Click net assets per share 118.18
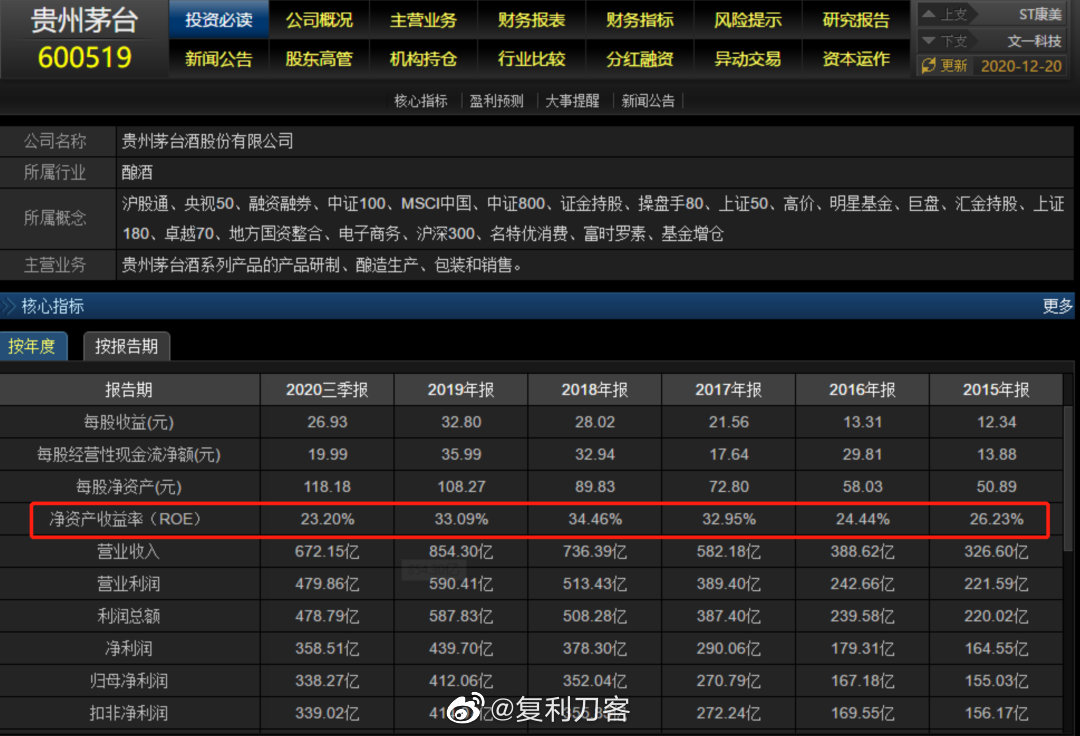Viewport: 1080px width, 736px height. pyautogui.click(x=327, y=487)
